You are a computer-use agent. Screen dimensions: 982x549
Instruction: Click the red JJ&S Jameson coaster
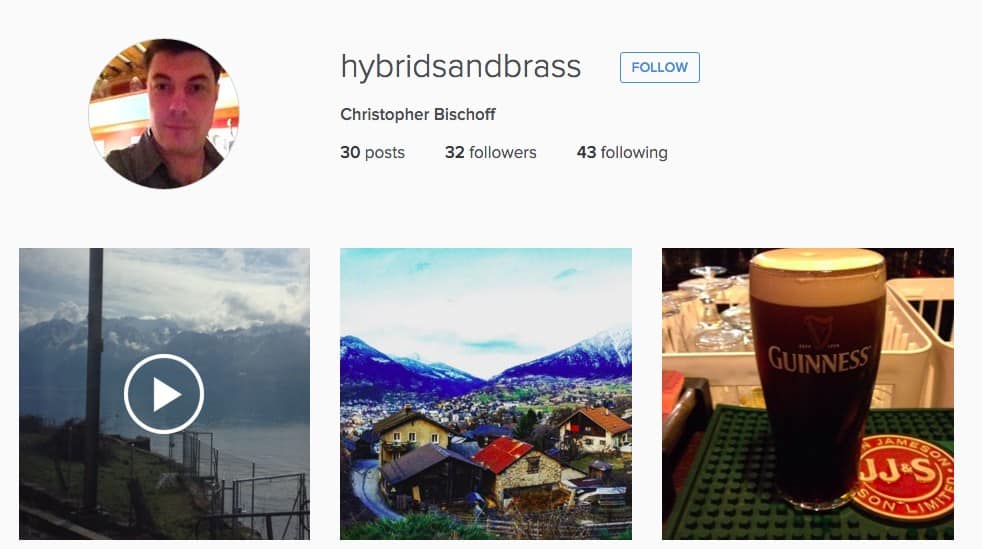[x=904, y=477]
